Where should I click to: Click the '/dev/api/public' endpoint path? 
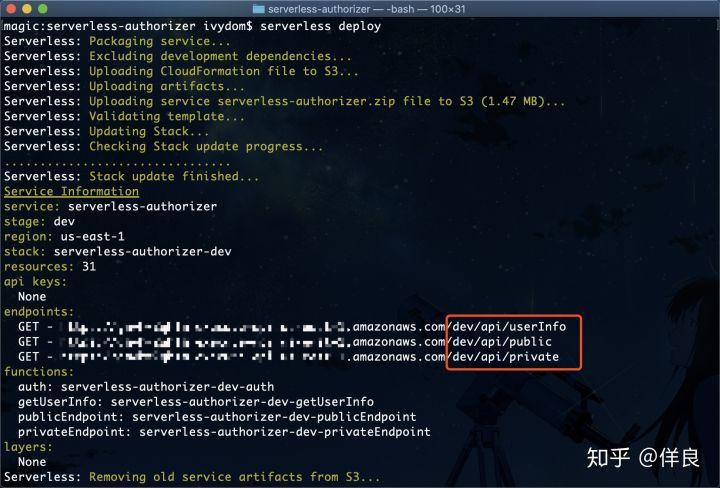[499, 342]
